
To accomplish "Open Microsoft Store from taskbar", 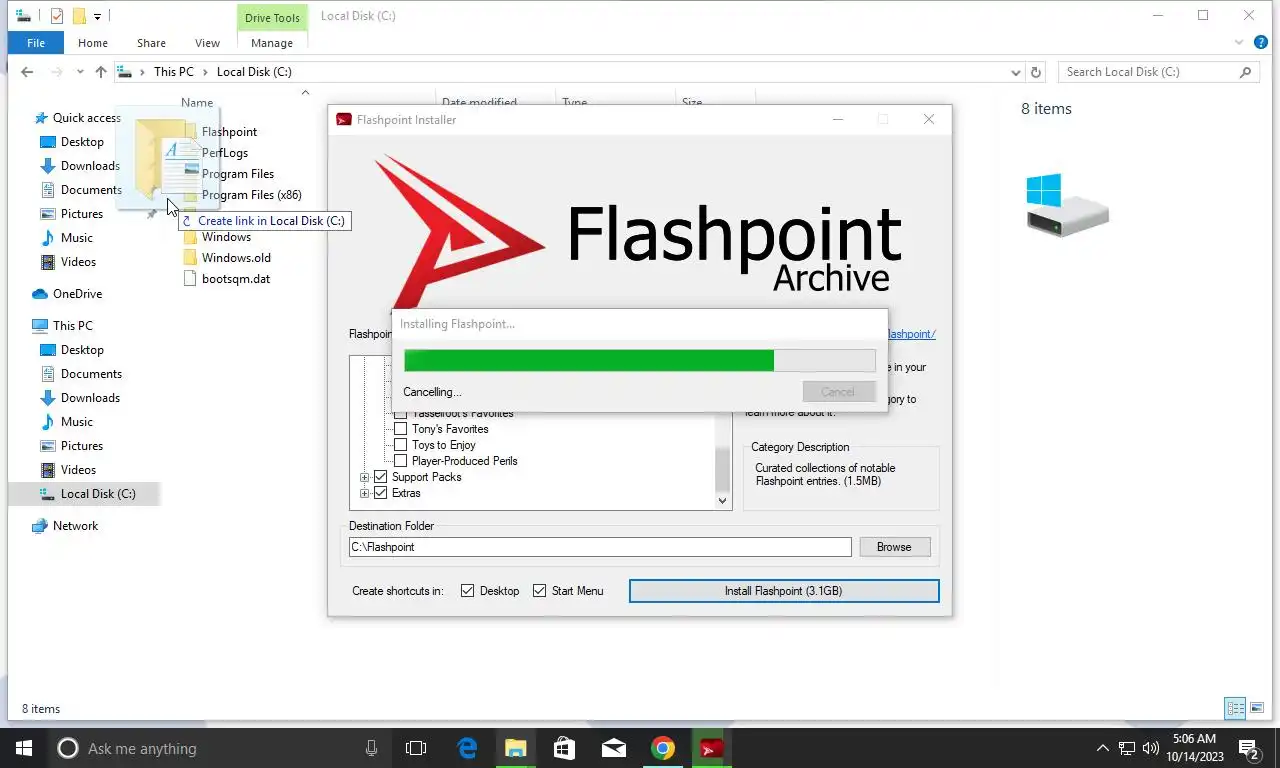I will pyautogui.click(x=565, y=748).
